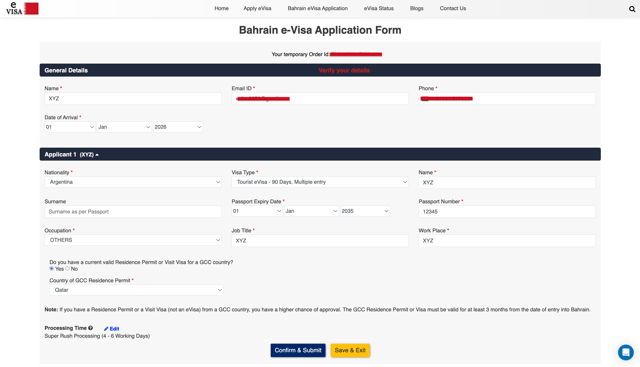Click the Job Title input field
The image size is (640, 367).
320,240
